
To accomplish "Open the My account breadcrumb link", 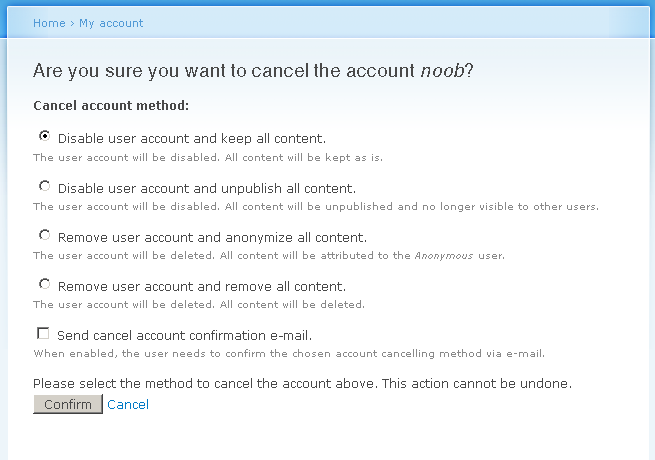I will (x=111, y=23).
